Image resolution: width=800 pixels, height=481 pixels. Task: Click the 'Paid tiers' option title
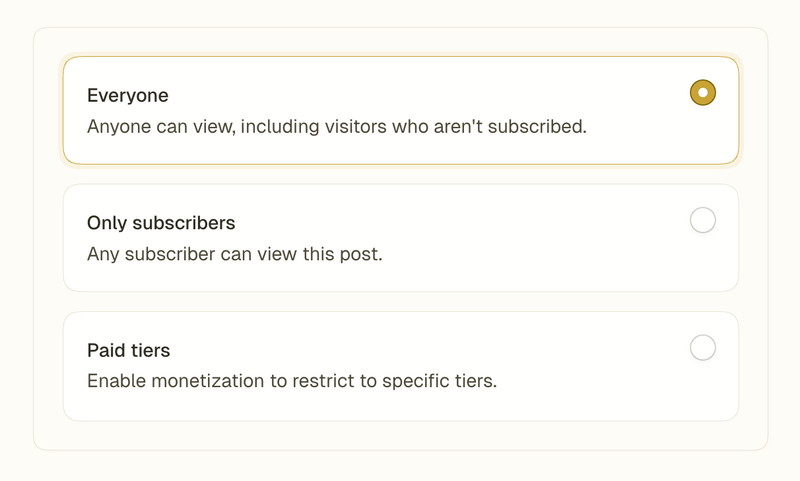click(x=128, y=351)
